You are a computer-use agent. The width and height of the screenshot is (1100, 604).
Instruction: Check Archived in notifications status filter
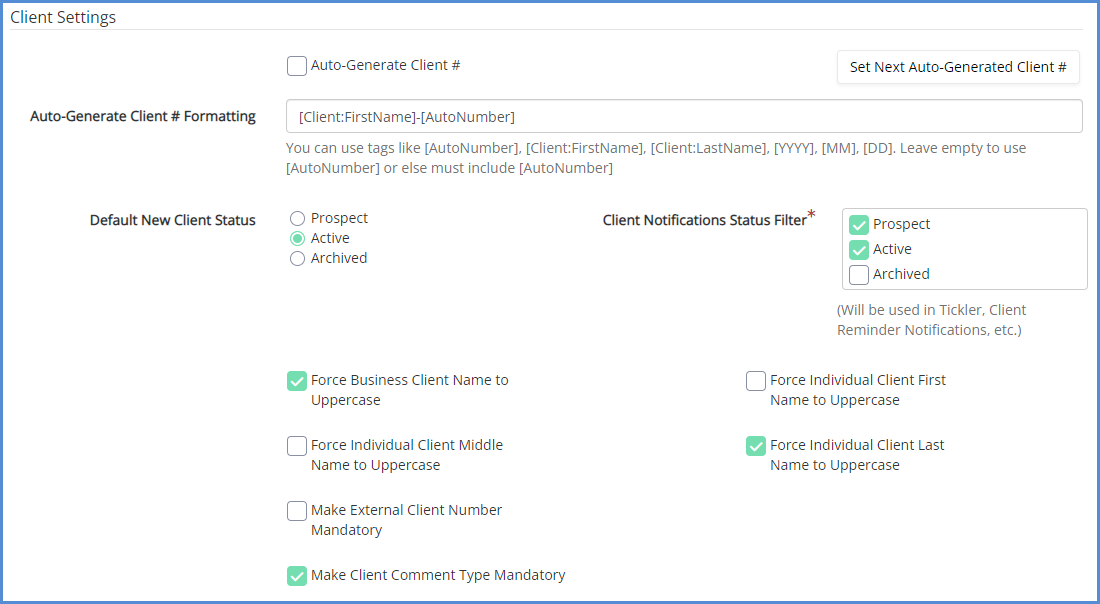point(859,275)
